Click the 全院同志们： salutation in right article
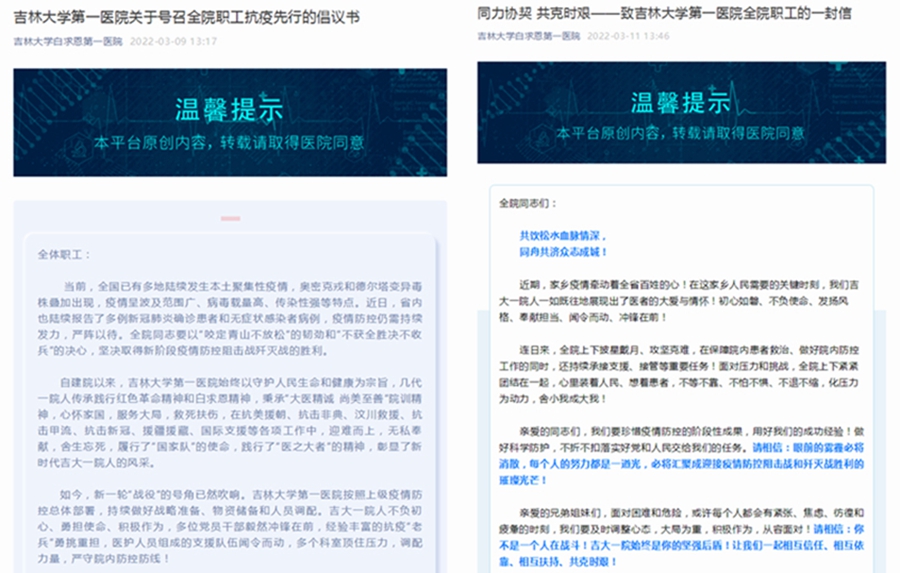 [x=528, y=203]
